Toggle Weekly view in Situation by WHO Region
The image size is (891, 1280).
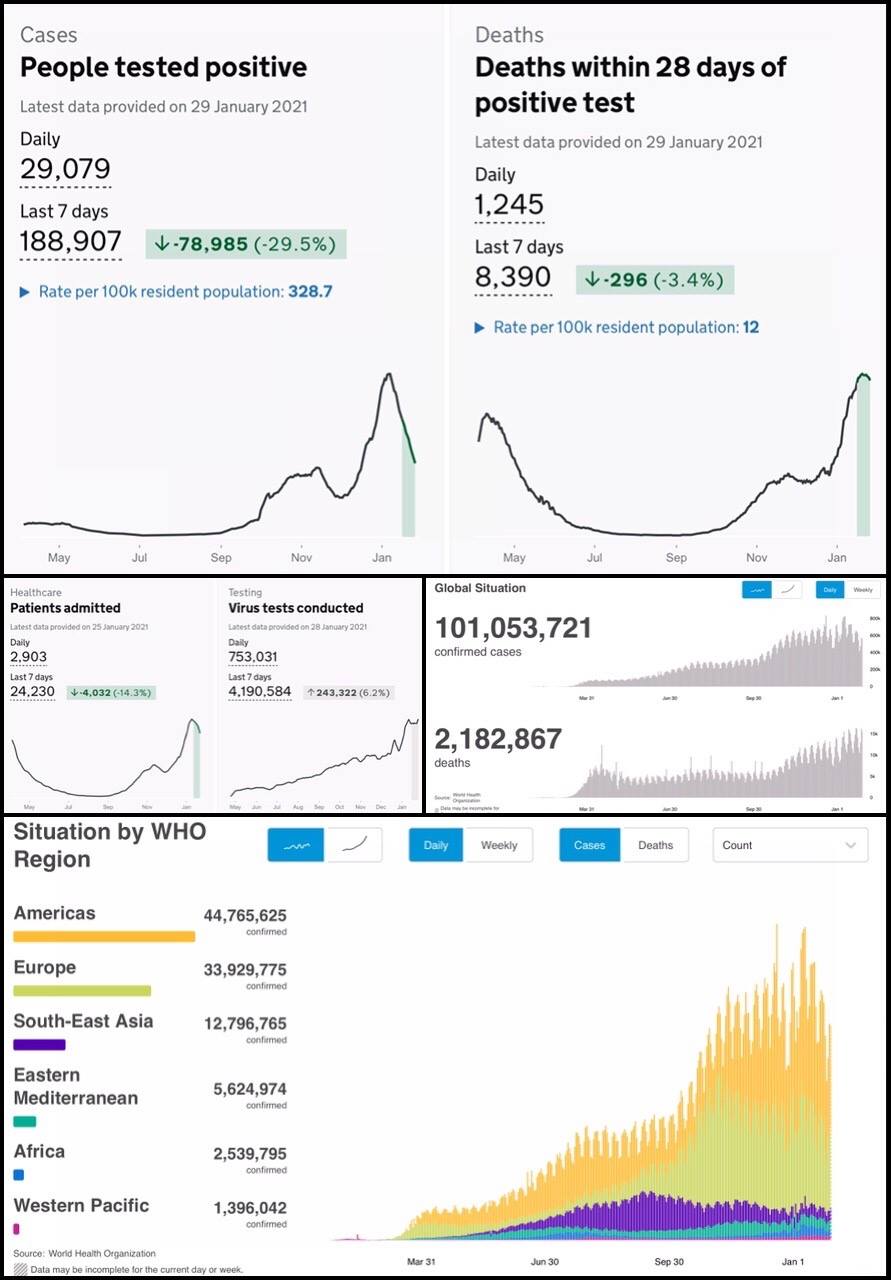coord(498,845)
